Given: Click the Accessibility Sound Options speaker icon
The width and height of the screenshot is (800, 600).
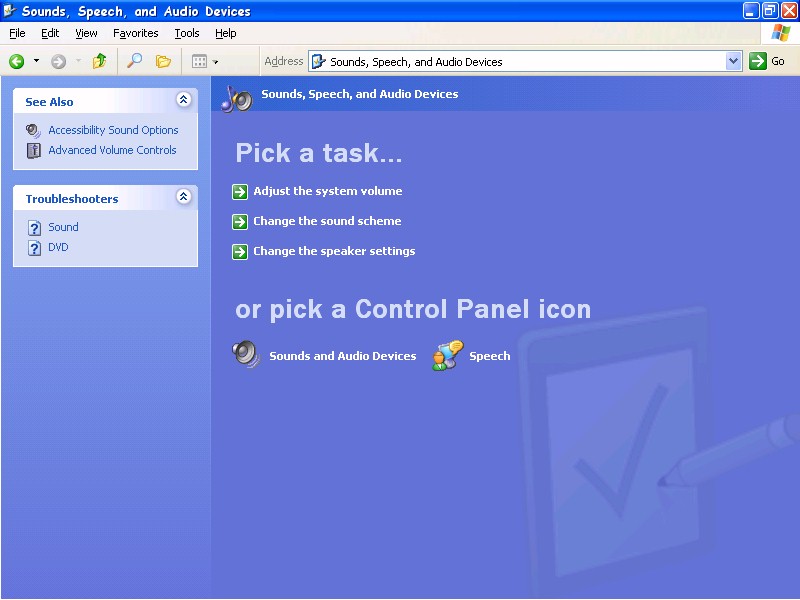Looking at the screenshot, I should pyautogui.click(x=33, y=131).
